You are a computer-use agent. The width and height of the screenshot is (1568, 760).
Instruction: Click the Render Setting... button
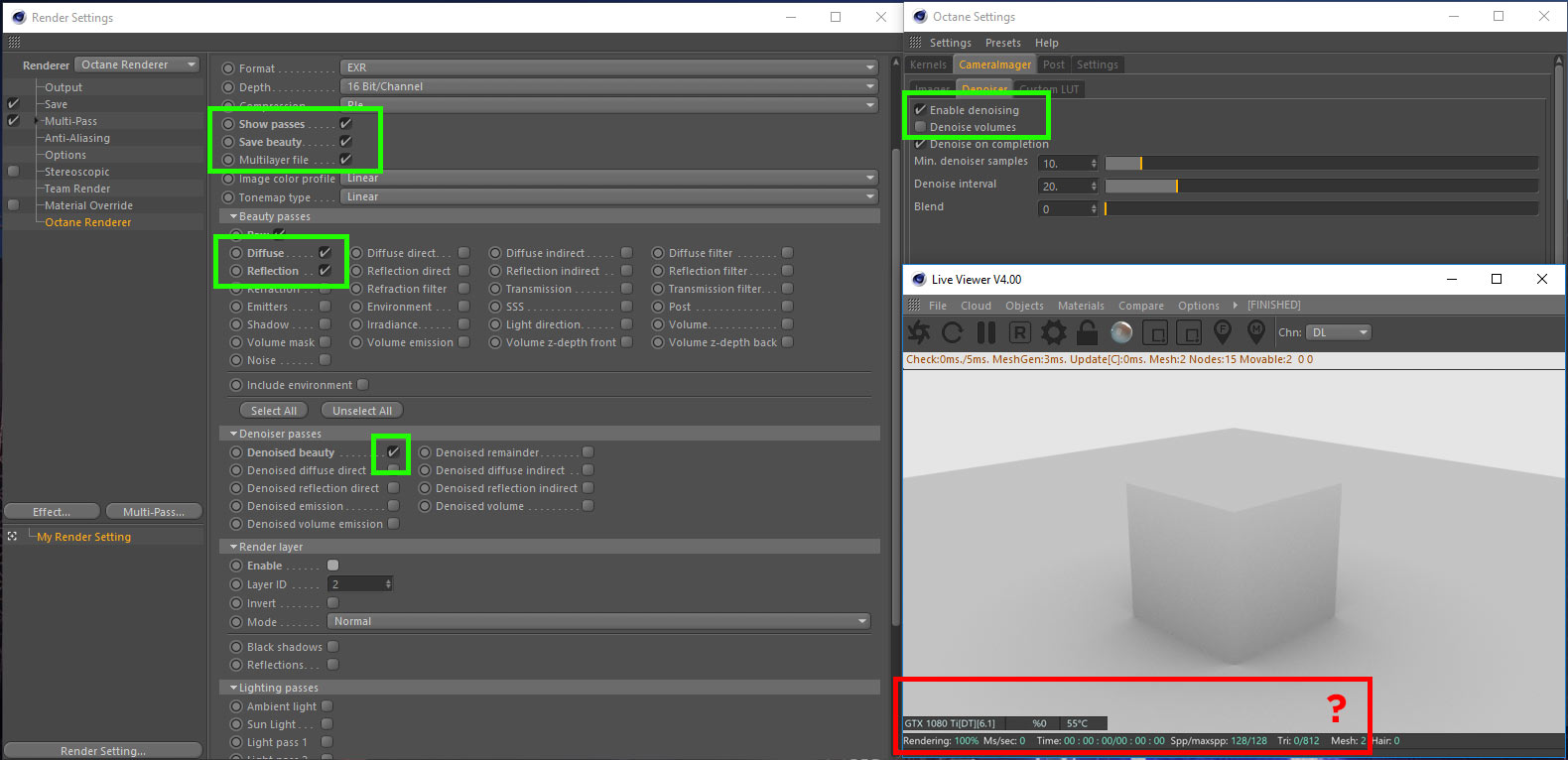(x=103, y=751)
